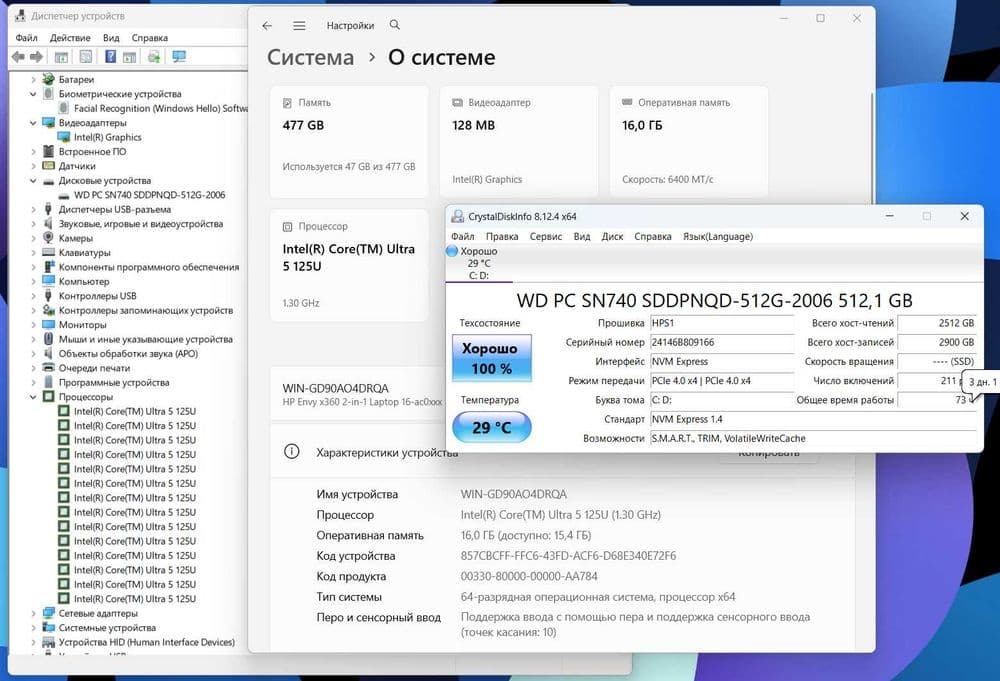Click Код продукта value 00330-80000-00000-AA784
This screenshot has width=1000, height=681.
(x=529, y=576)
